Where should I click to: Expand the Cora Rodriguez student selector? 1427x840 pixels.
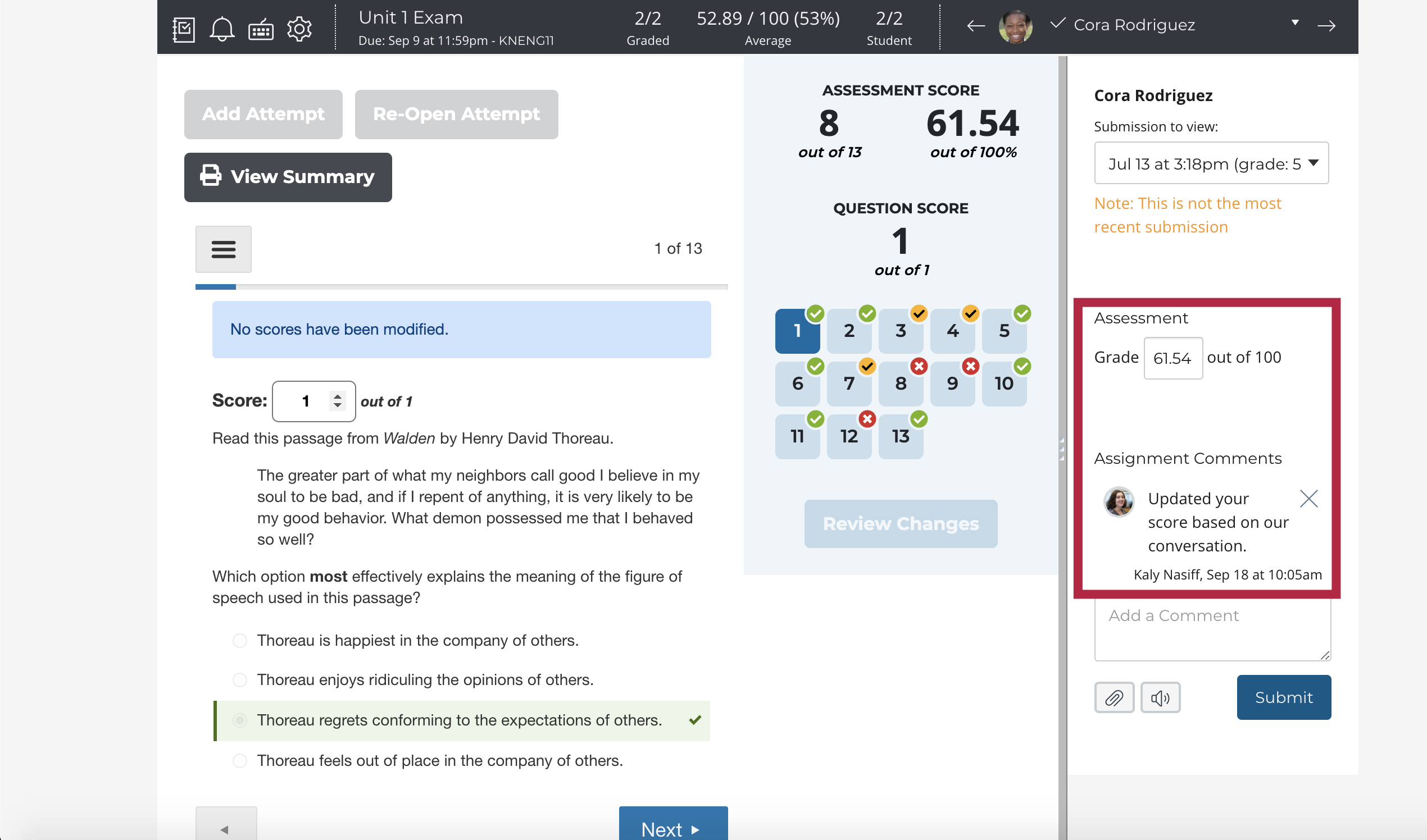[x=1294, y=22]
